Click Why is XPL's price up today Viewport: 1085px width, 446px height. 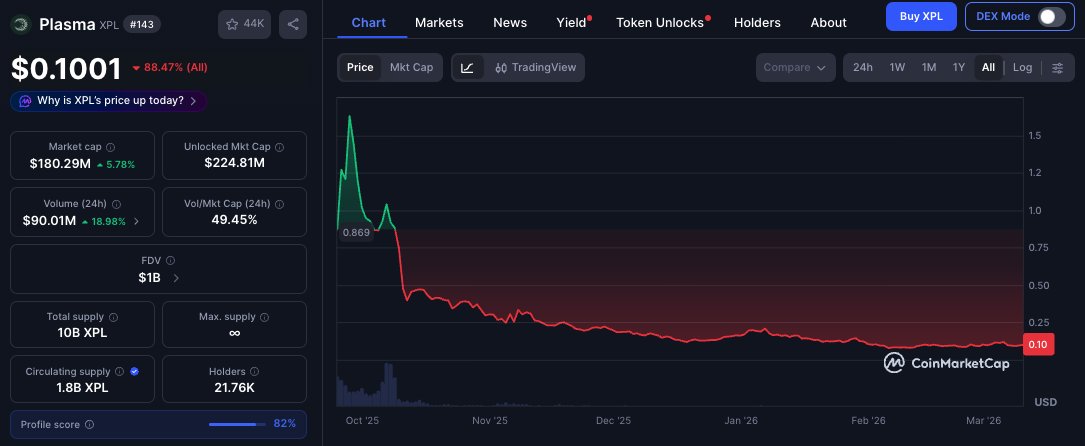109,101
